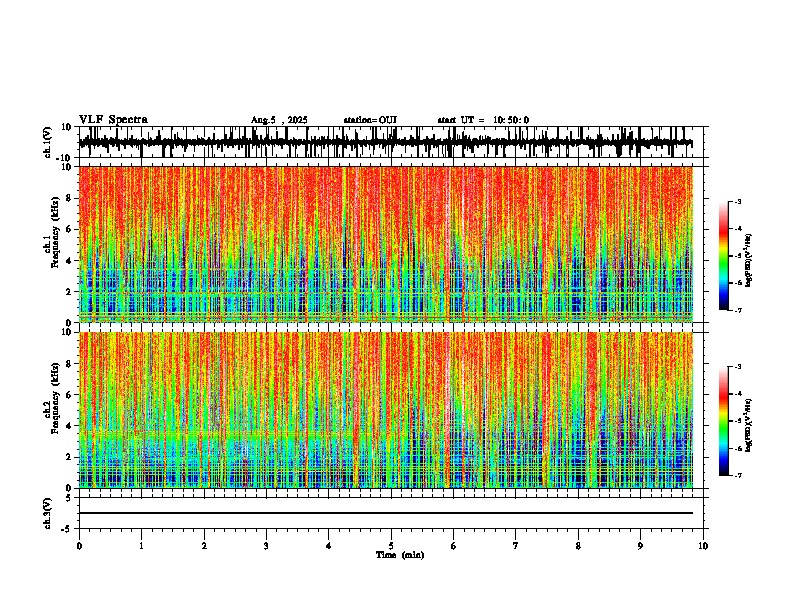792x612 pixels.
Task: Click the 9 minute tick label on time axis
Action: pos(640,546)
